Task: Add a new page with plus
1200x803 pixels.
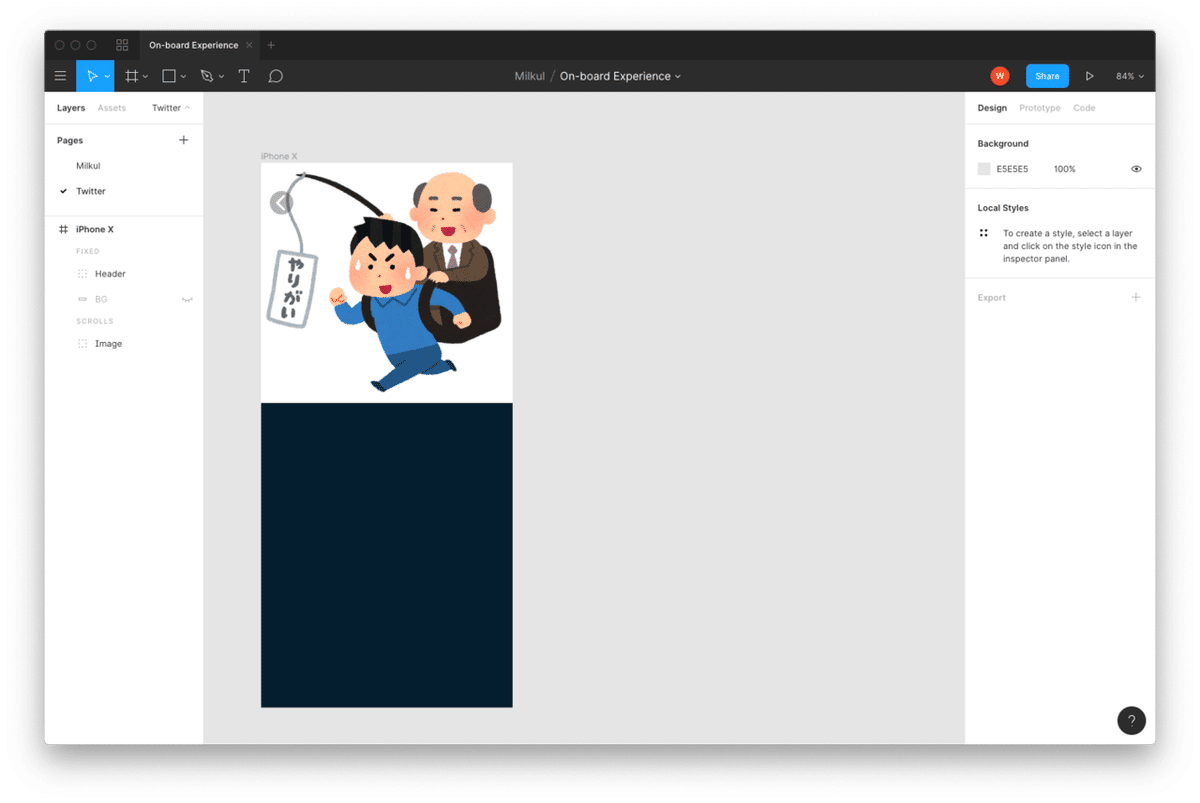Action: [183, 140]
